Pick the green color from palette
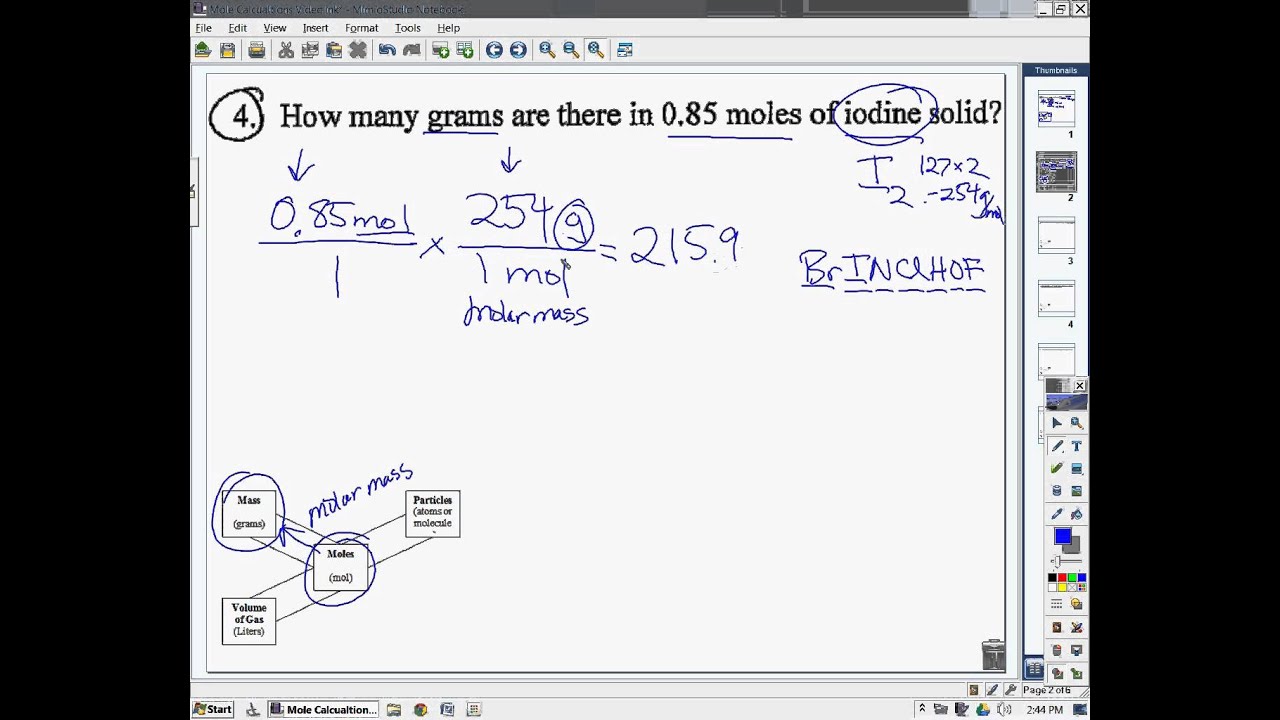 click(1072, 577)
